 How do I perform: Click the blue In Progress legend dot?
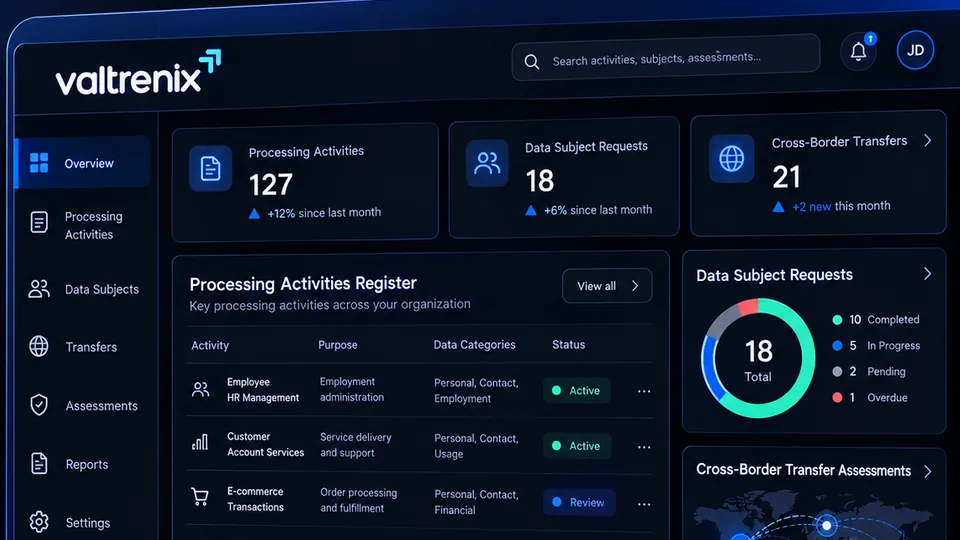[x=837, y=345]
